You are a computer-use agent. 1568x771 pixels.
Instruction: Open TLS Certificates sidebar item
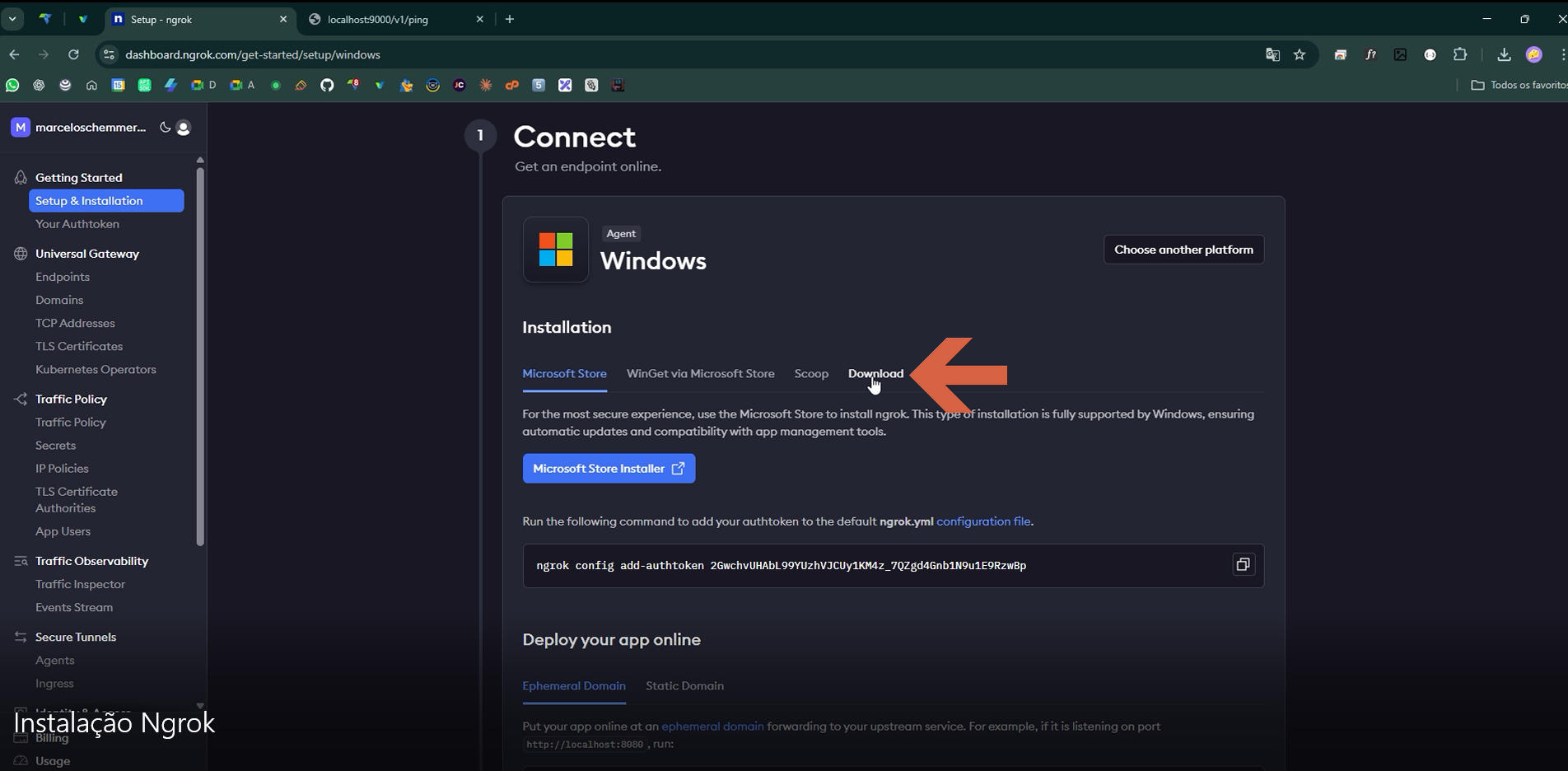[79, 346]
